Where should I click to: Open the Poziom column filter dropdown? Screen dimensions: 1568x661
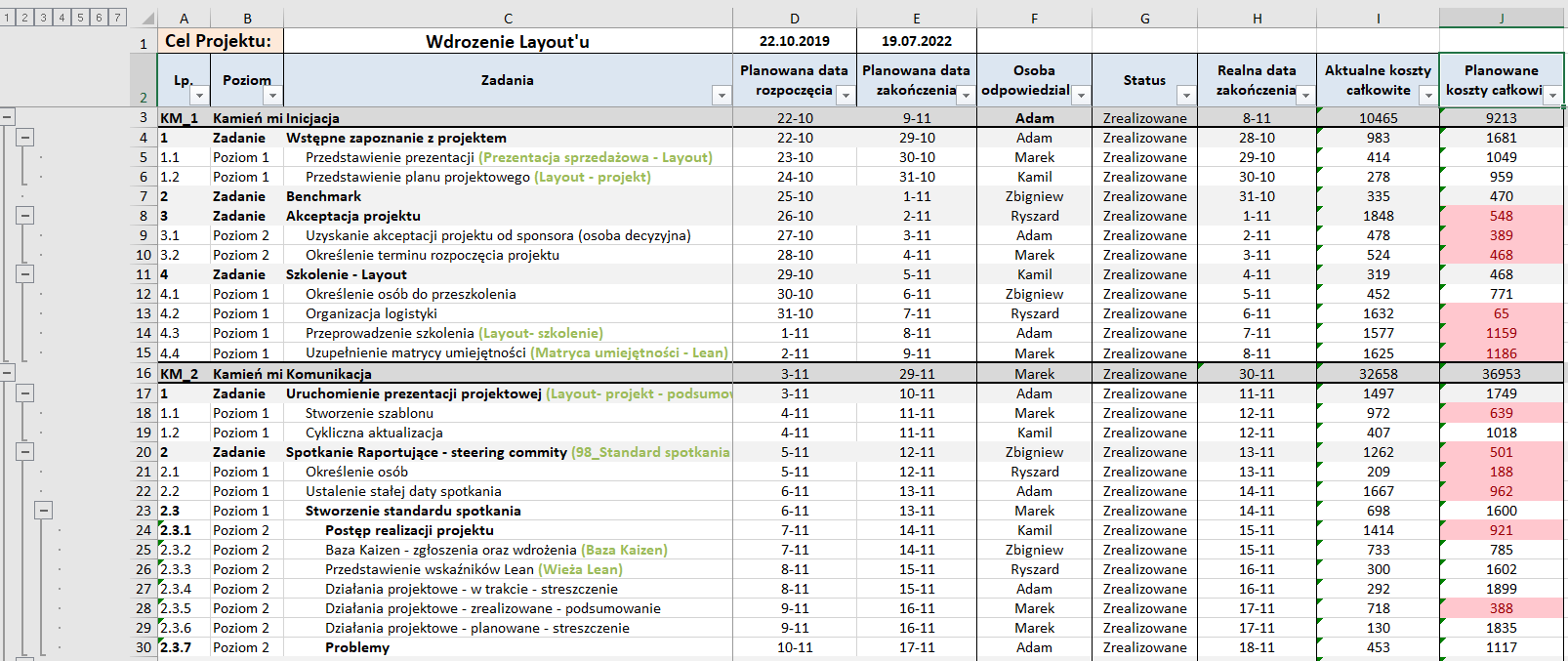(x=272, y=95)
